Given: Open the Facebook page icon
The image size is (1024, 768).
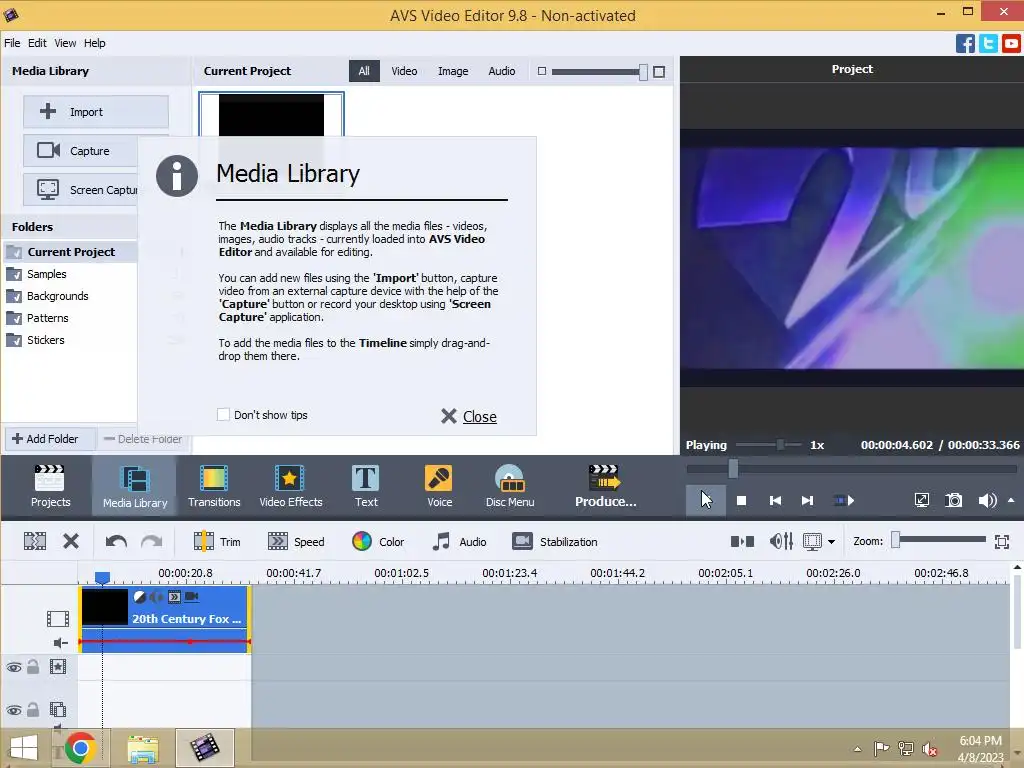Looking at the screenshot, I should pos(965,44).
